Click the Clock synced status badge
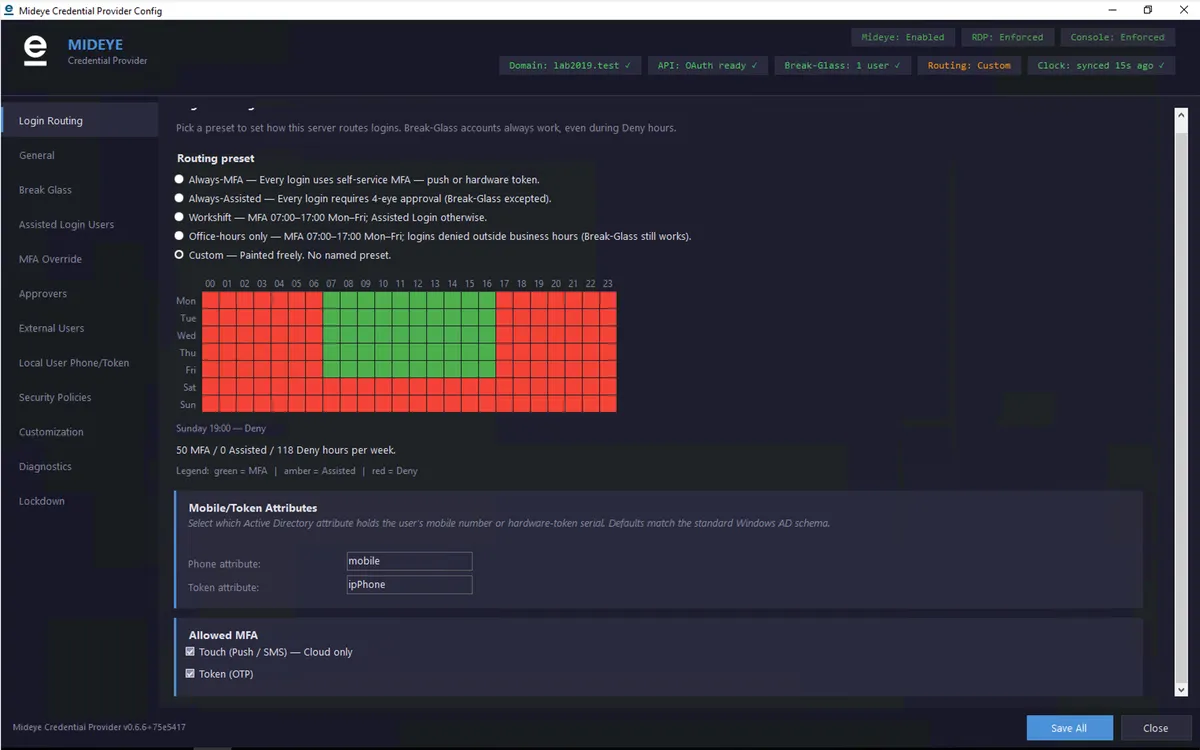Screen dimensions: 1200x750 1101,66
